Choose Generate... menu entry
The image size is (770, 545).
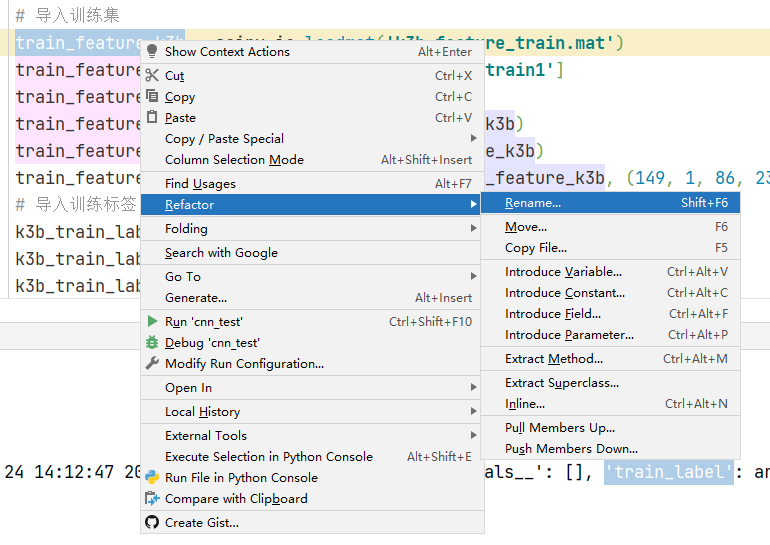pyautogui.click(x=312, y=298)
